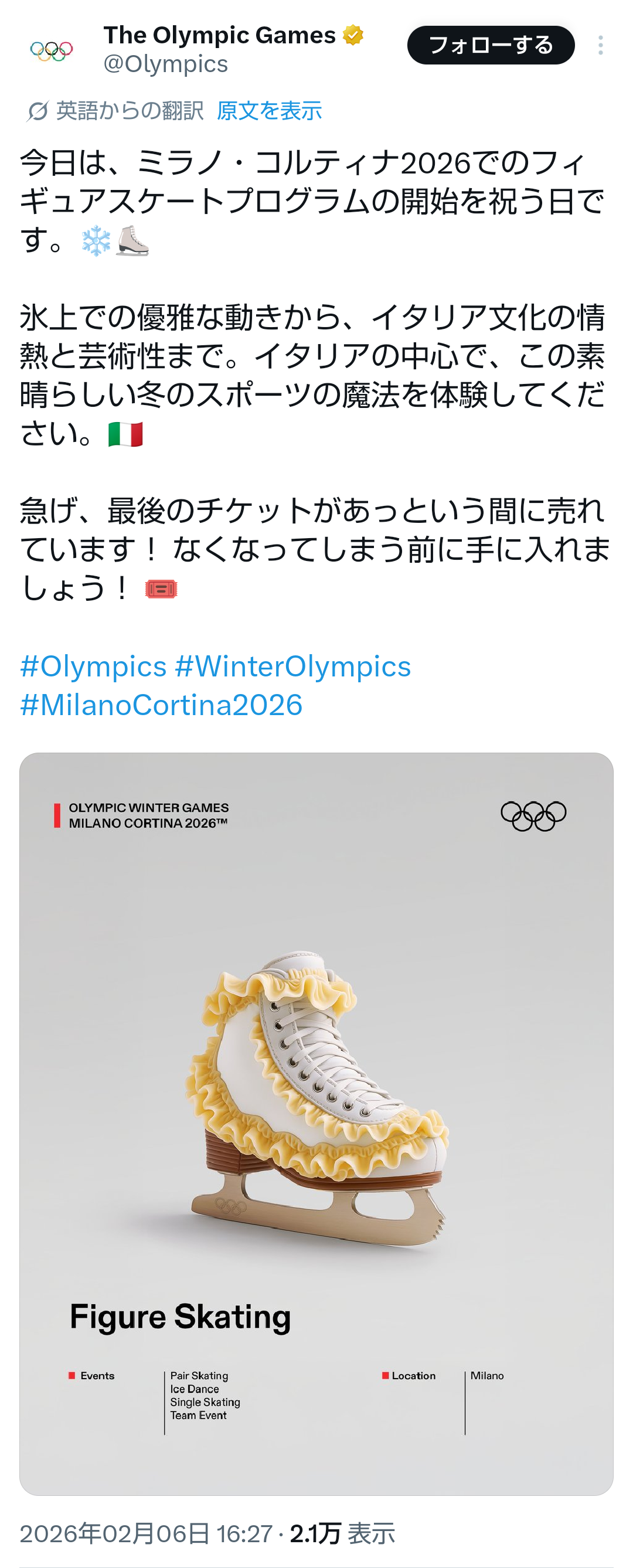Image resolution: width=633 pixels, height=1568 pixels.
Task: Open the #MilanoCortina2026 hashtag
Action: tap(161, 706)
